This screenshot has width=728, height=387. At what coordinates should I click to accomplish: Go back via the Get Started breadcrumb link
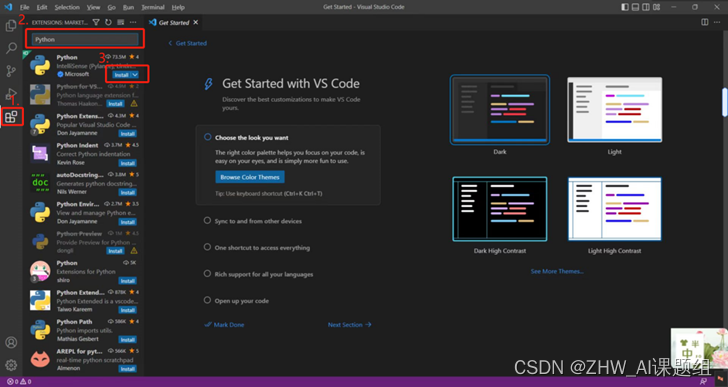[188, 43]
